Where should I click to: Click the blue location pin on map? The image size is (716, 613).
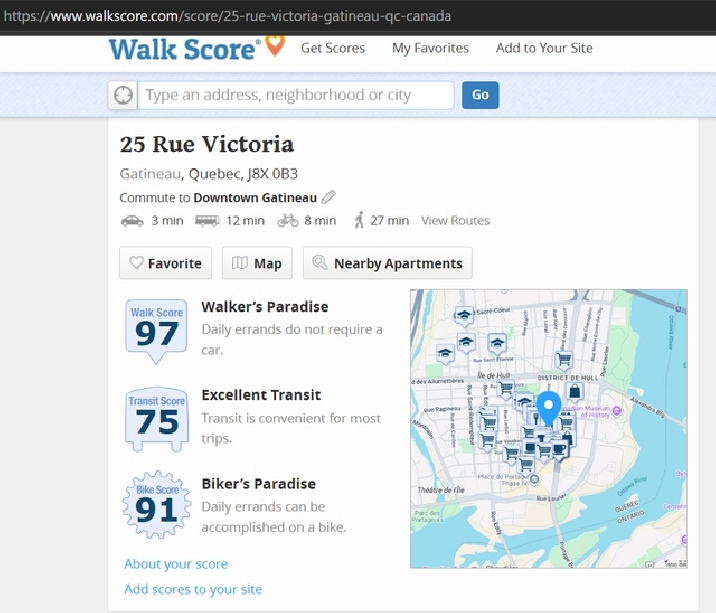pyautogui.click(x=548, y=408)
